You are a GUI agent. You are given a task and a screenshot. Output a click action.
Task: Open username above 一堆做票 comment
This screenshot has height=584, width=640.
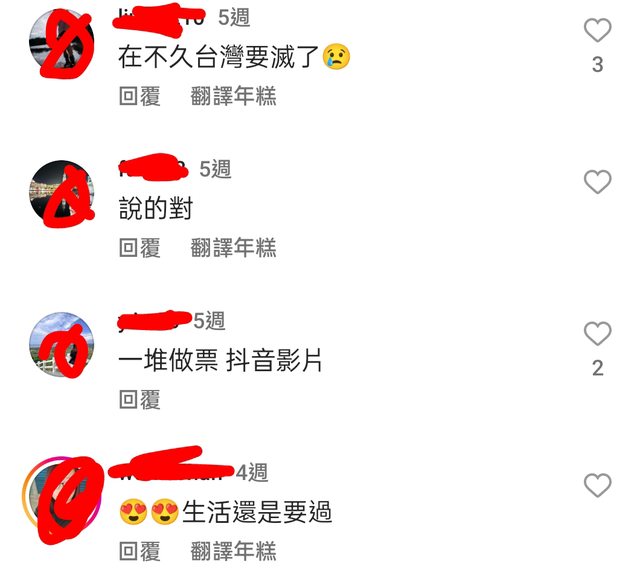(154, 321)
